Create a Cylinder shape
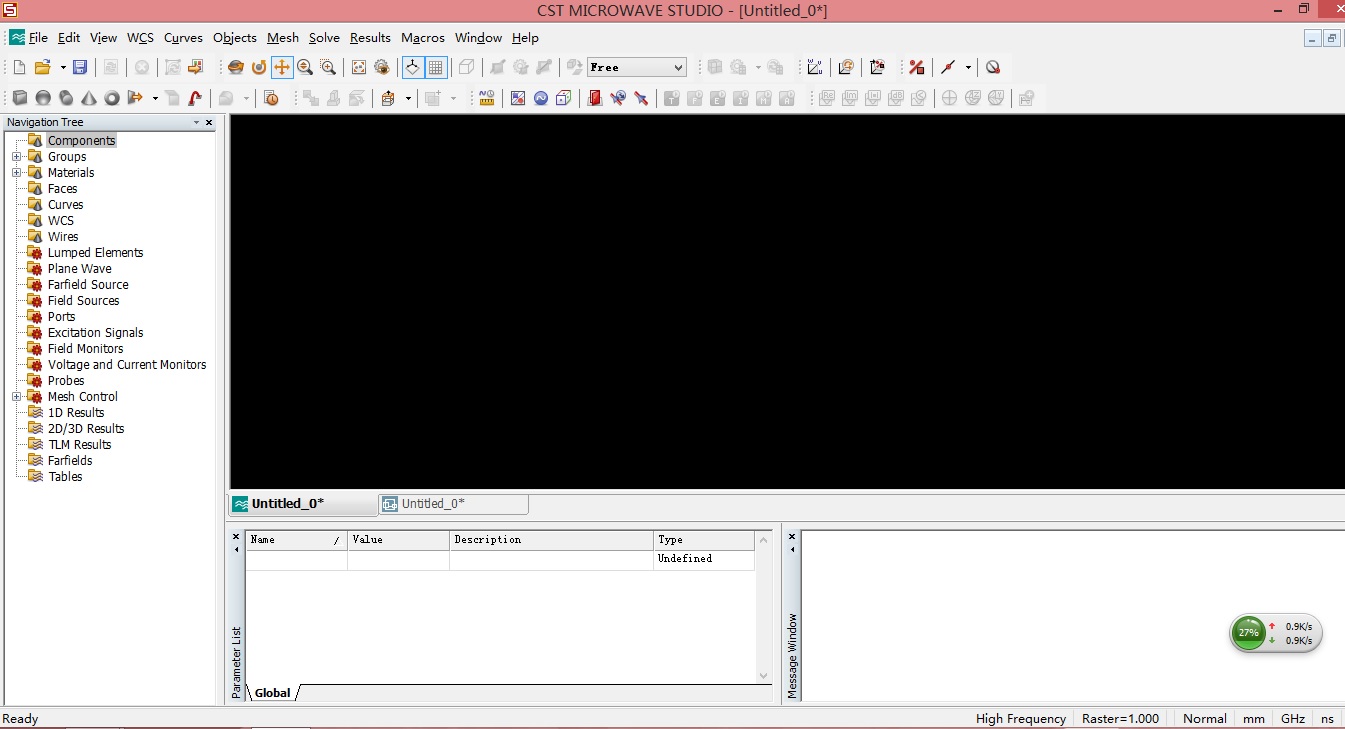The height and width of the screenshot is (729, 1345). tap(66, 98)
